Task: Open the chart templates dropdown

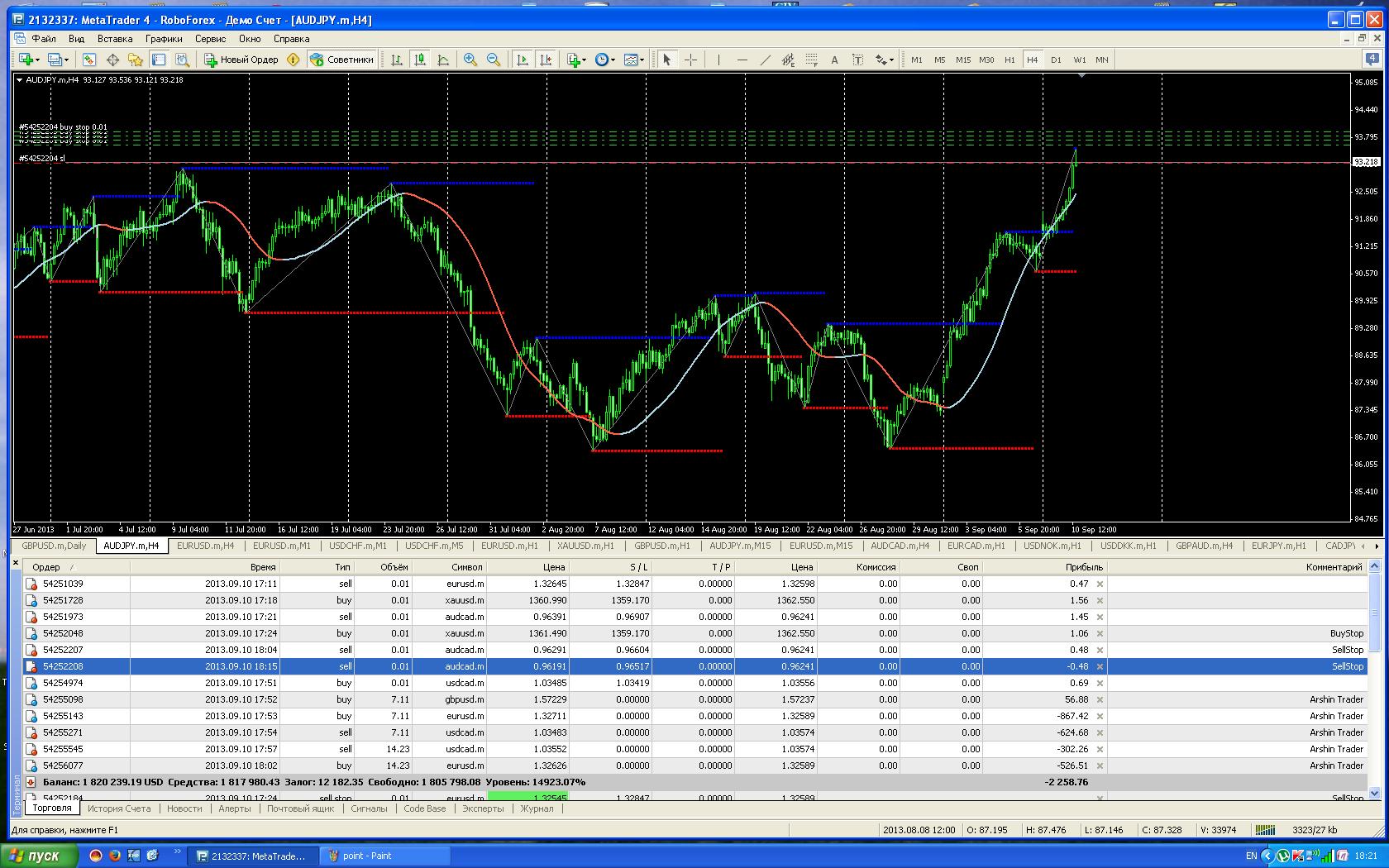Action: (634, 60)
